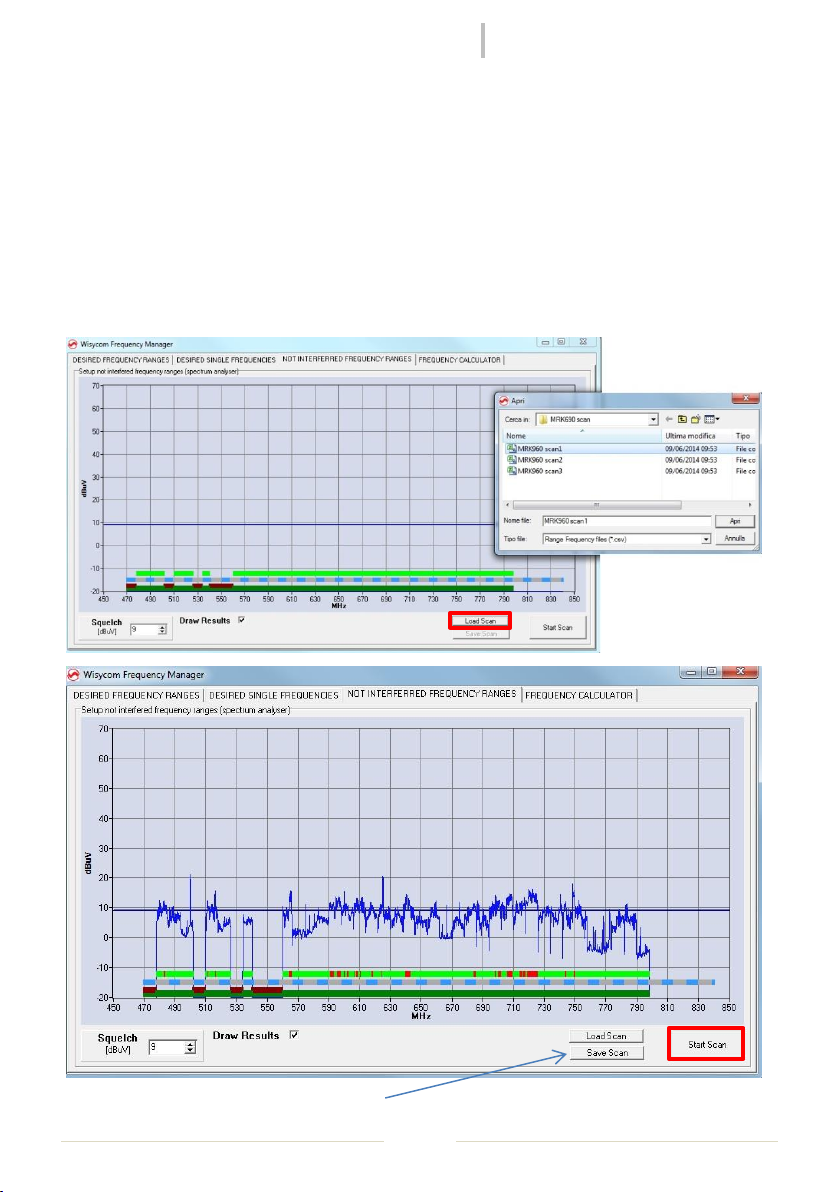Screen dimensions: 840x1192
Task: Click the Wisycom logo in the upper window title bar
Action: [x=73, y=344]
